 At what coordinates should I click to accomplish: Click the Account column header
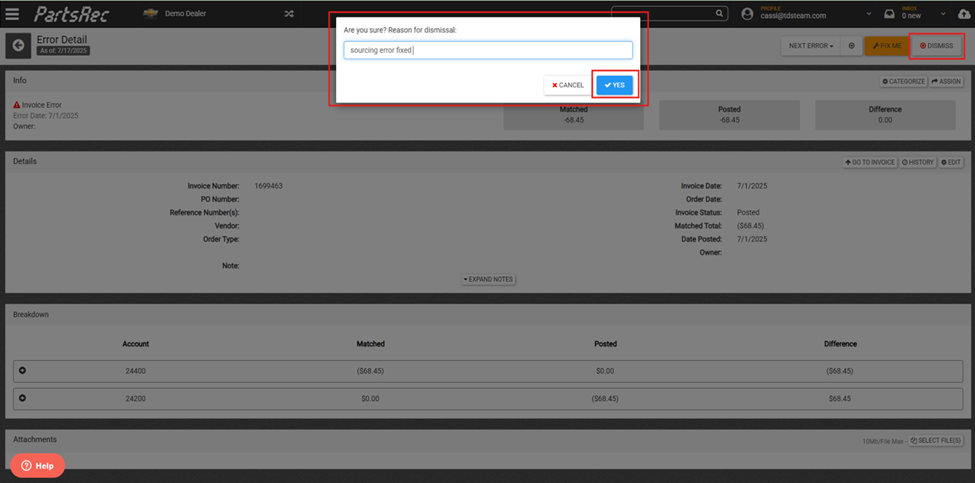pyautogui.click(x=136, y=344)
